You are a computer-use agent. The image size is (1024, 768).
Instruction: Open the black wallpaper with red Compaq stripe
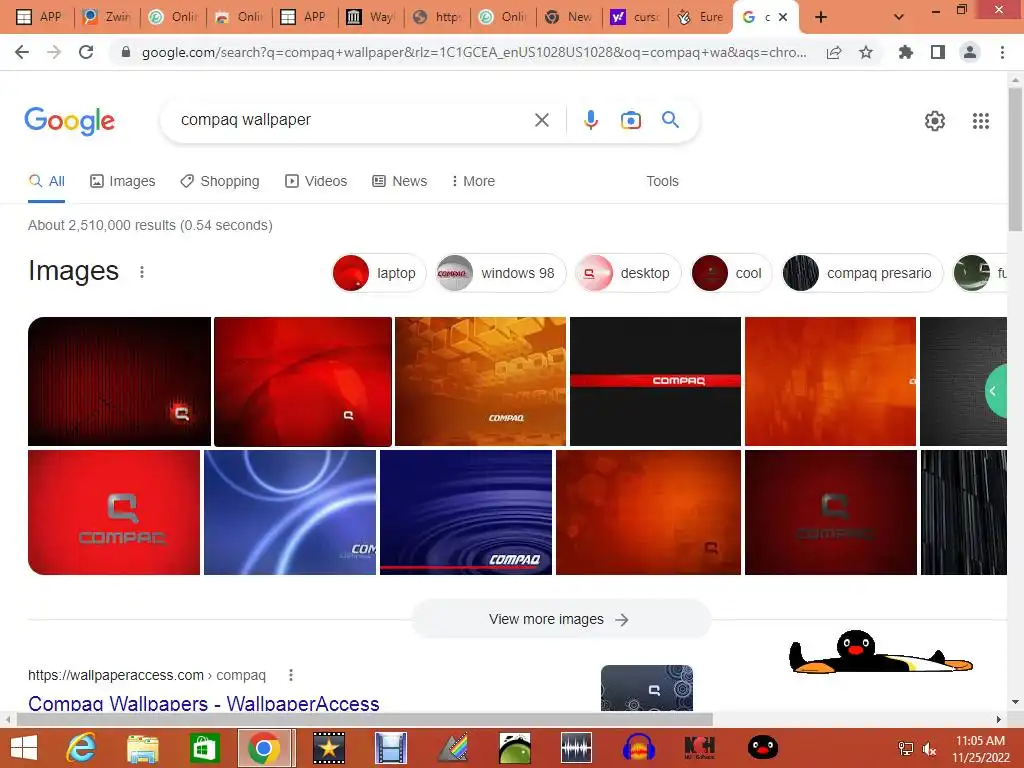(x=655, y=381)
